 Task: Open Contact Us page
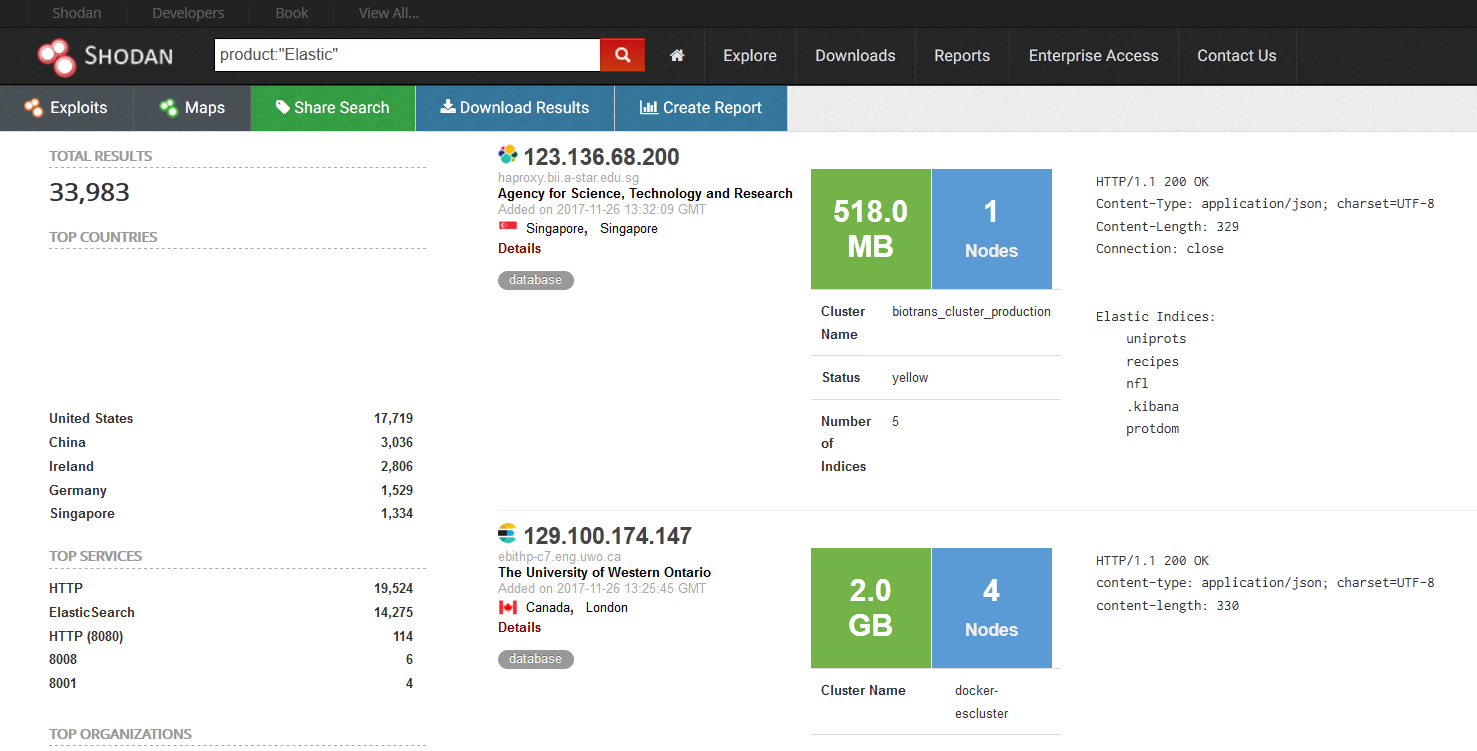[1237, 56]
